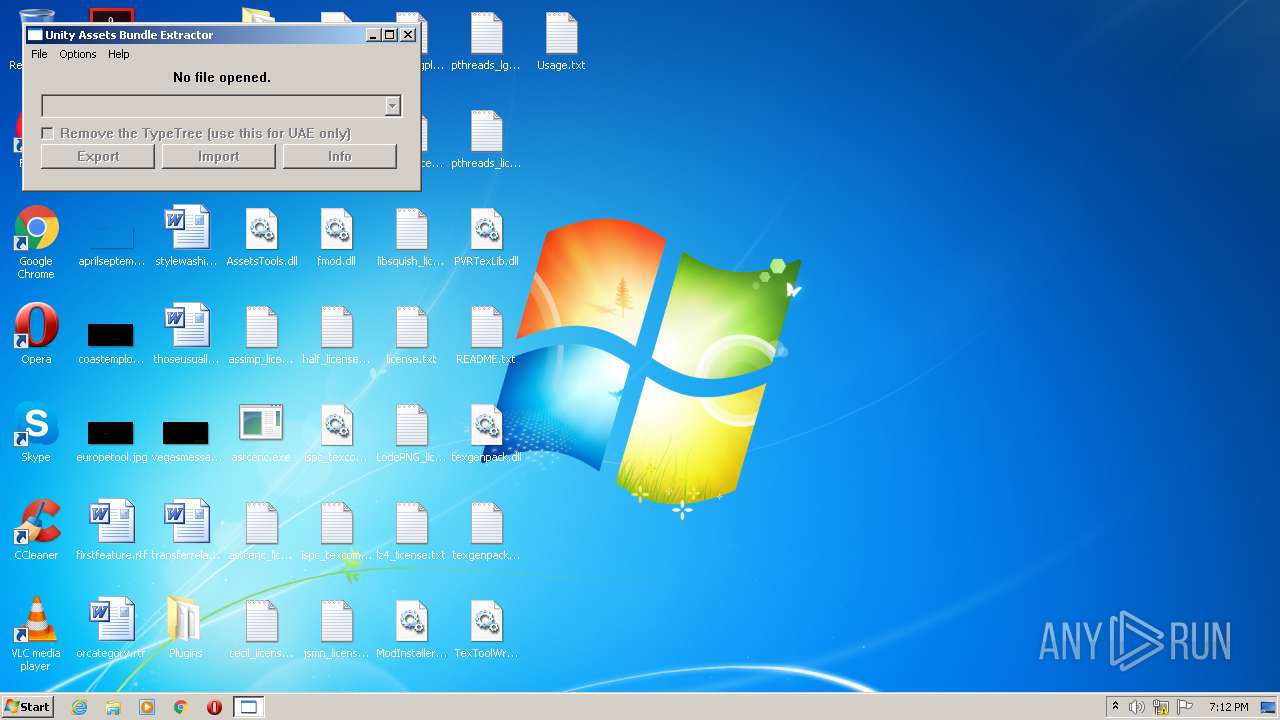This screenshot has width=1280, height=720.
Task: Select the README.txt file icon
Action: point(486,336)
